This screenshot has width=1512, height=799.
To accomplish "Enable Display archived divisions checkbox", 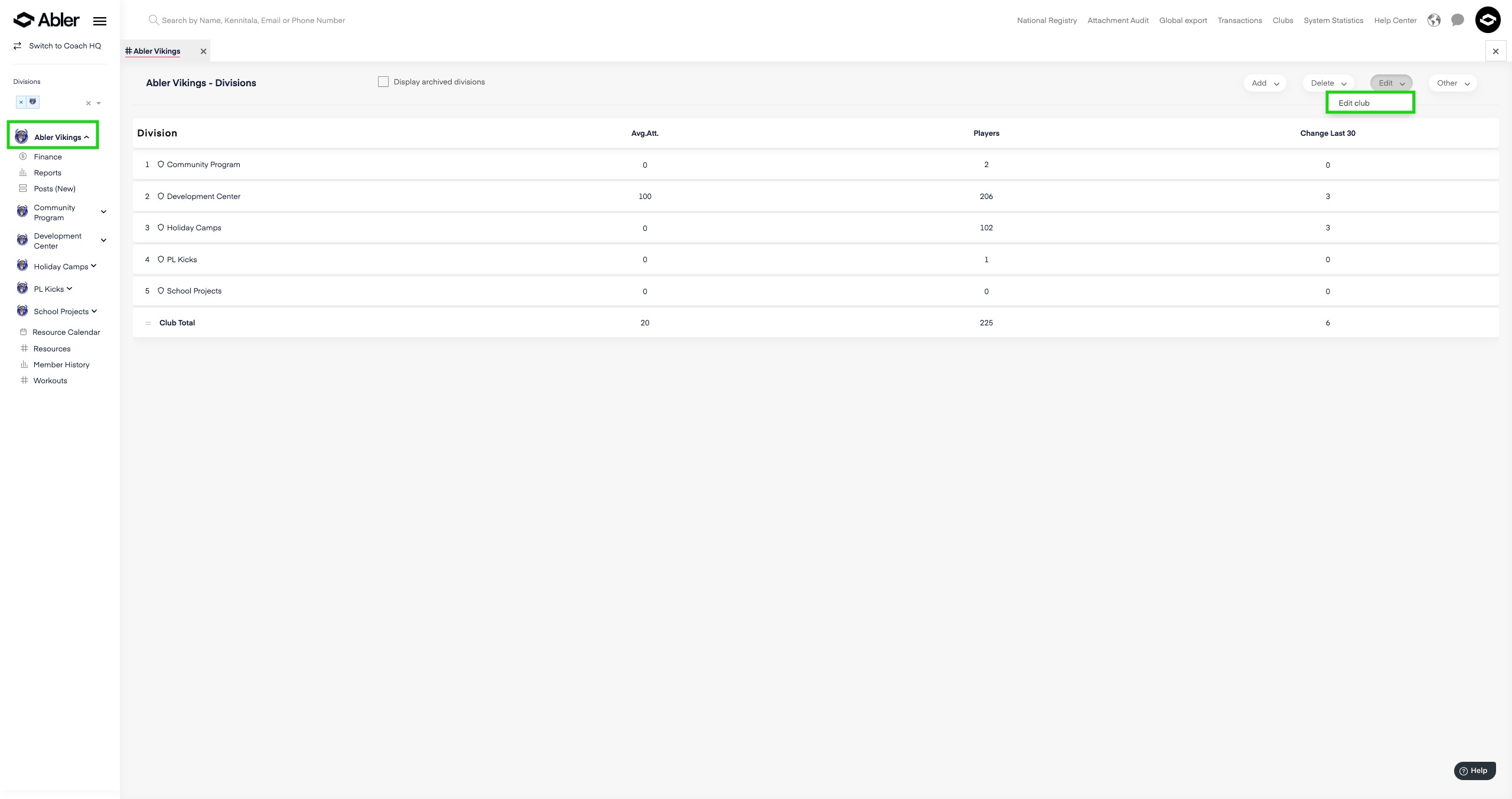I will tap(383, 82).
